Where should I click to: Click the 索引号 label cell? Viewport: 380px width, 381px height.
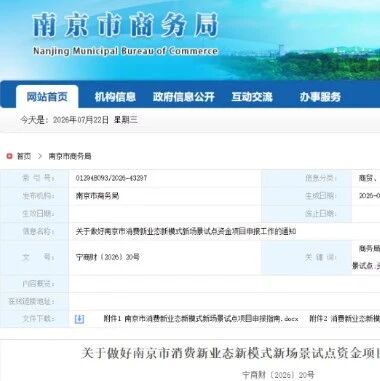[x=35, y=178]
